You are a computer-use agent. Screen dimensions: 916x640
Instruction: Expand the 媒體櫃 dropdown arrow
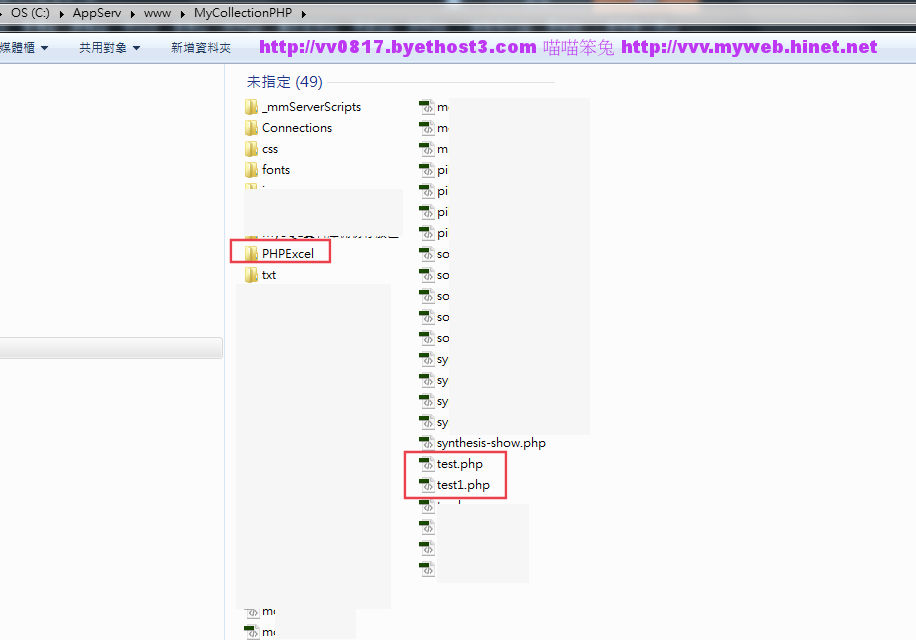(44, 48)
